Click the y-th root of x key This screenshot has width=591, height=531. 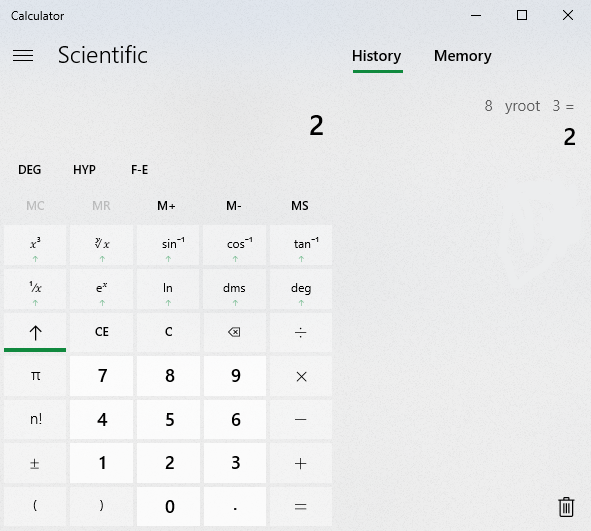[101, 245]
